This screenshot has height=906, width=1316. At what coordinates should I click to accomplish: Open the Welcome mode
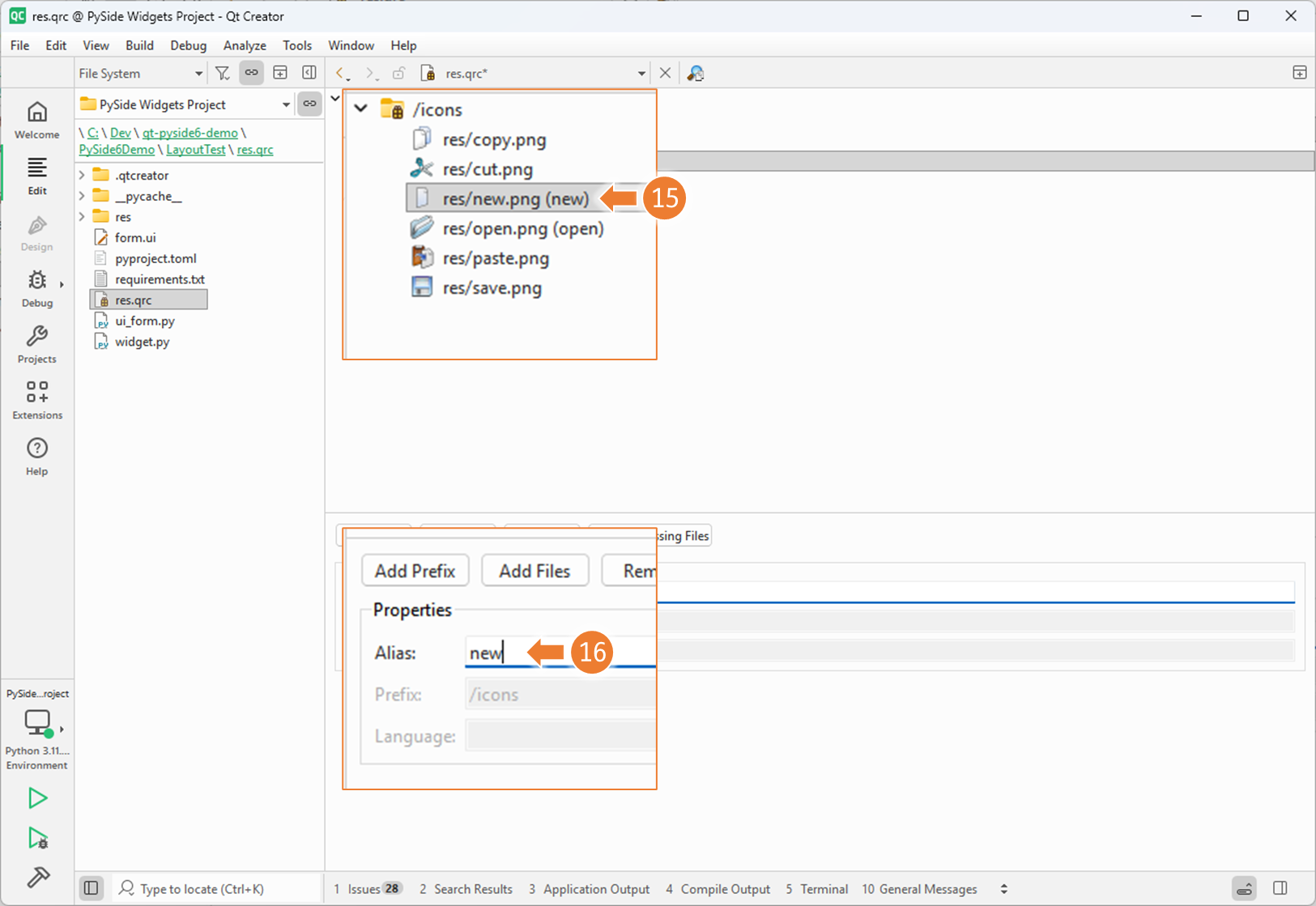(x=37, y=120)
